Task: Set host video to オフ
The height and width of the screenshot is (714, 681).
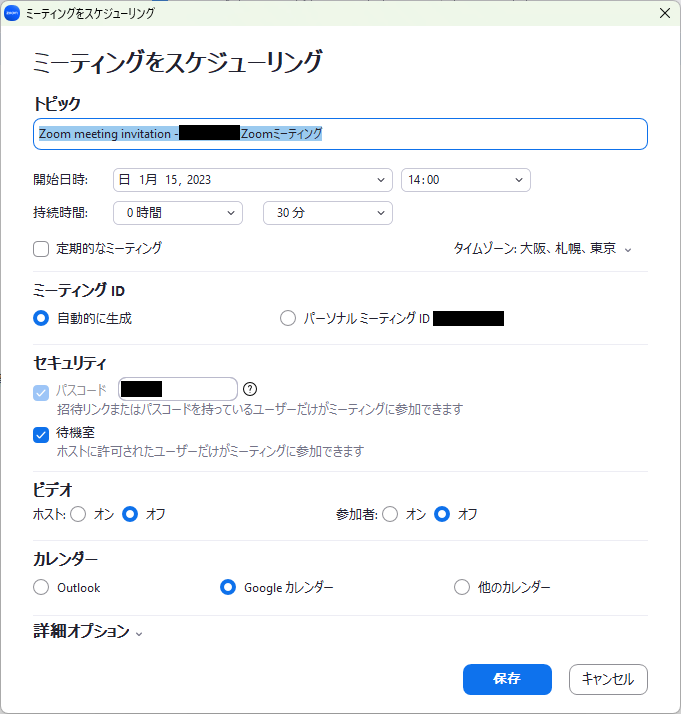Action: coord(130,514)
